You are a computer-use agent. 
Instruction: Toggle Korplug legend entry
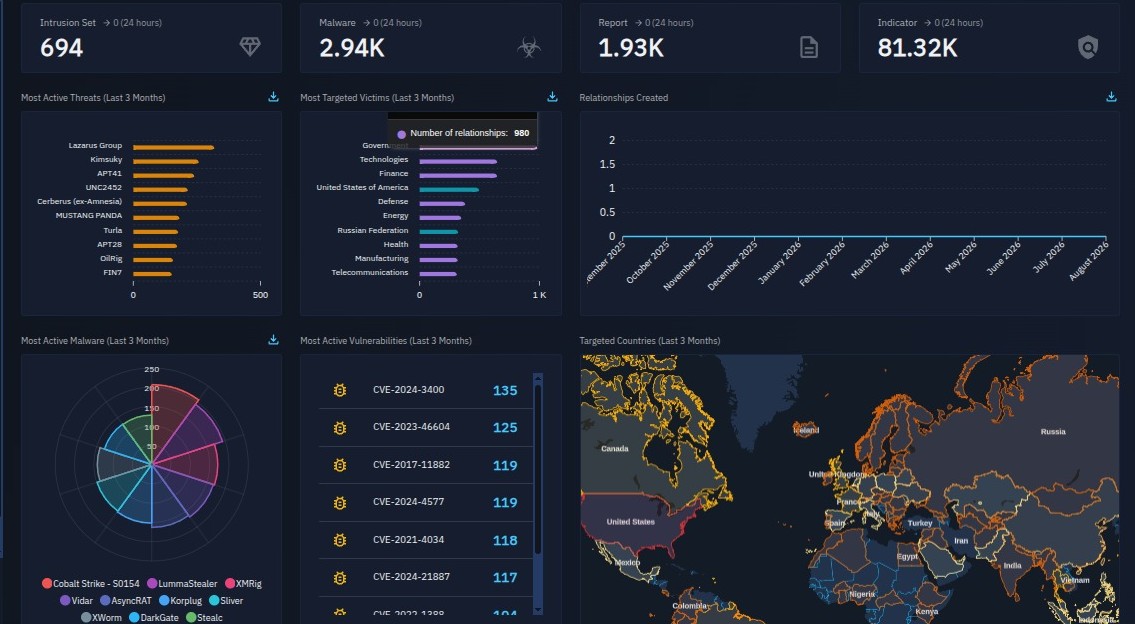[x=180, y=601]
